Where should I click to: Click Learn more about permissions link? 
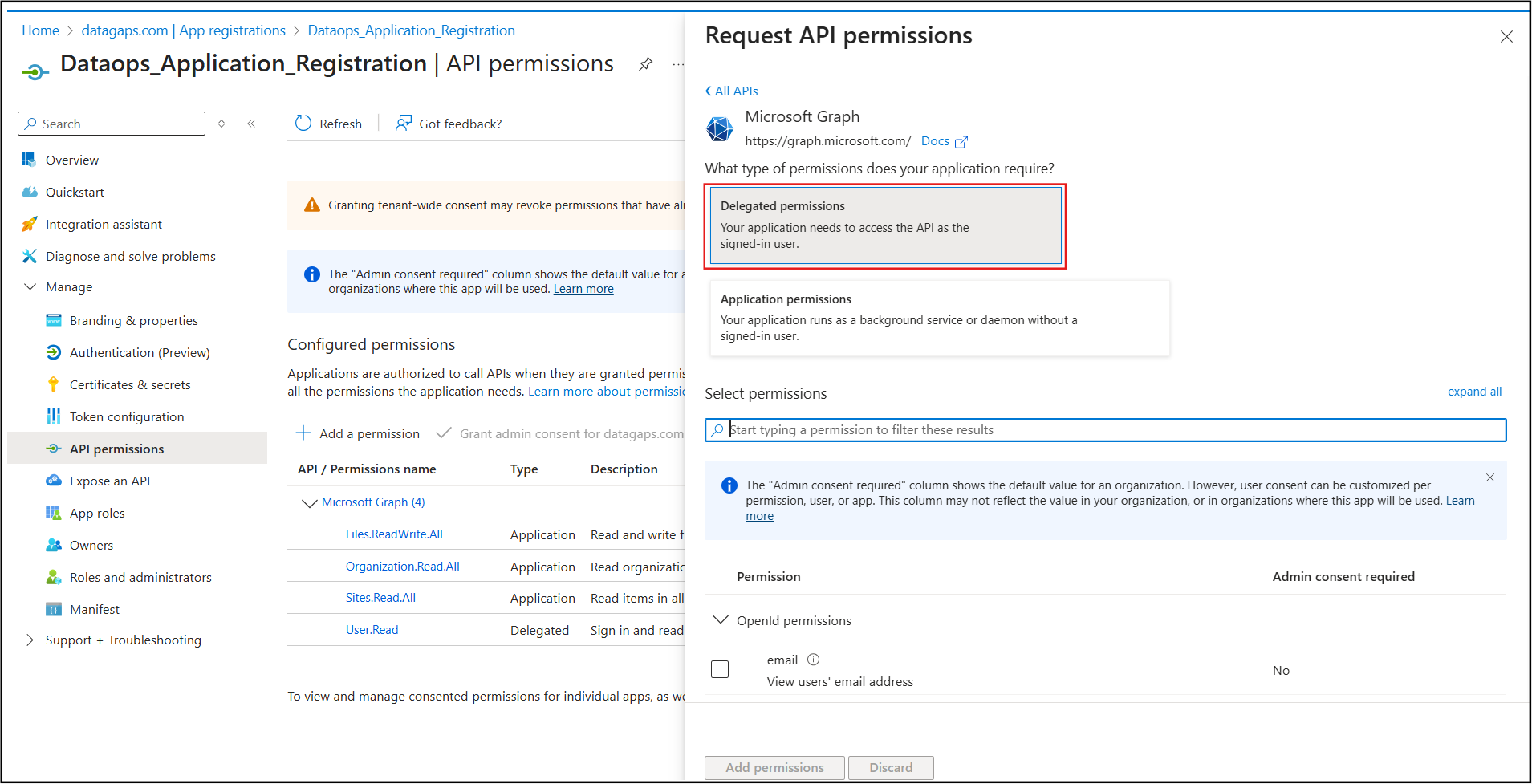[606, 392]
